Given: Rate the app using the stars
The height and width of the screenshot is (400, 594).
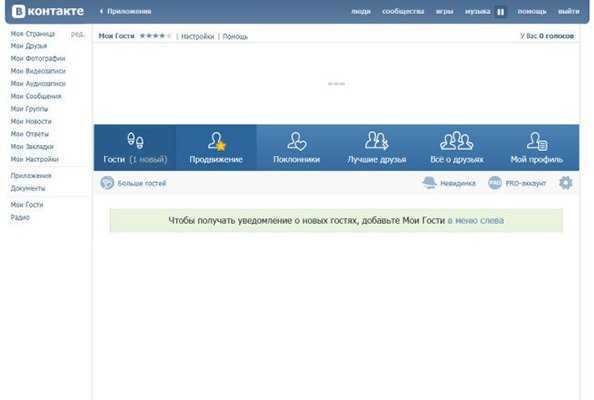Looking at the screenshot, I should pyautogui.click(x=155, y=36).
